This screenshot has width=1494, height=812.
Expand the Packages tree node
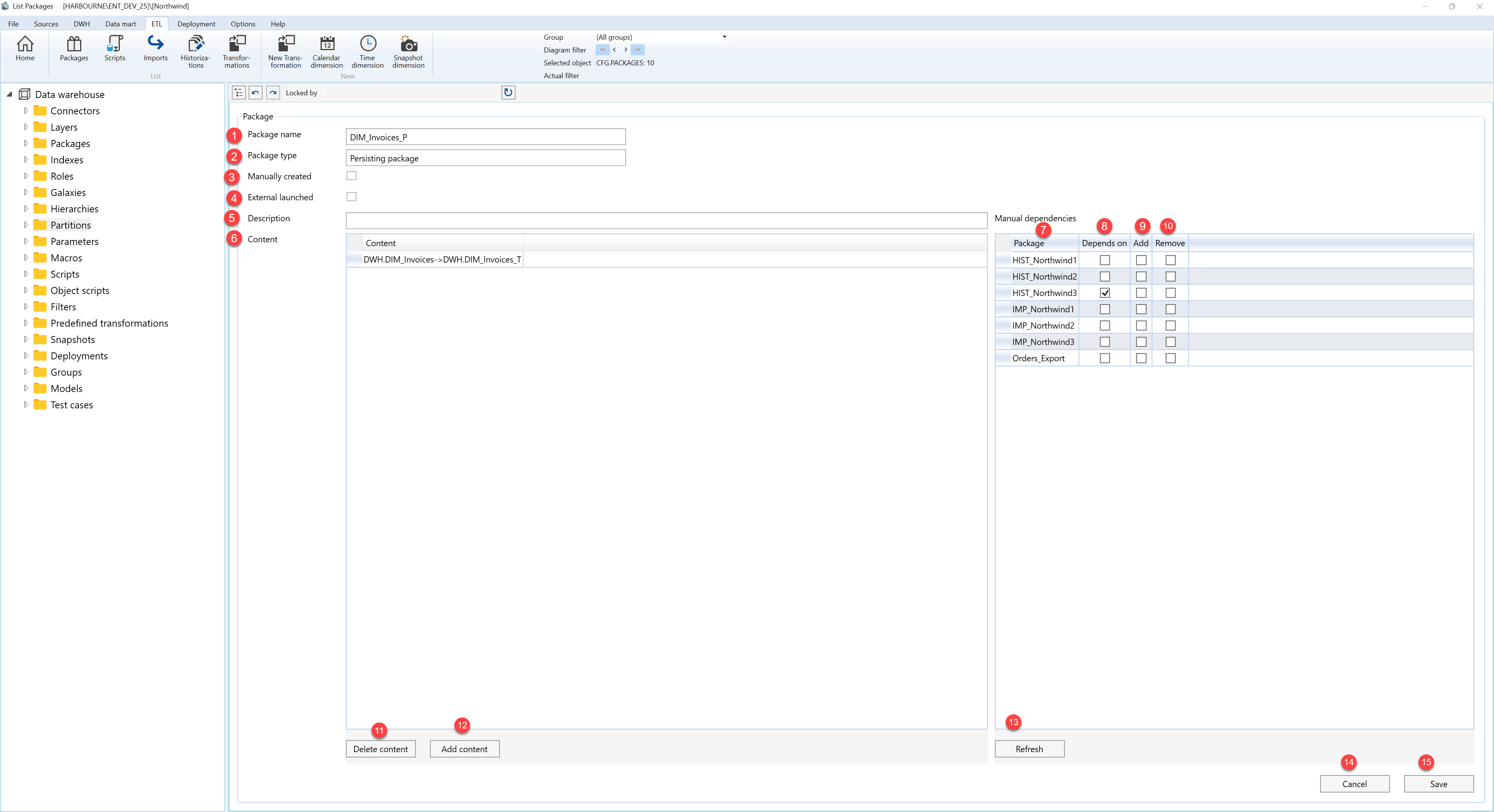pos(26,143)
